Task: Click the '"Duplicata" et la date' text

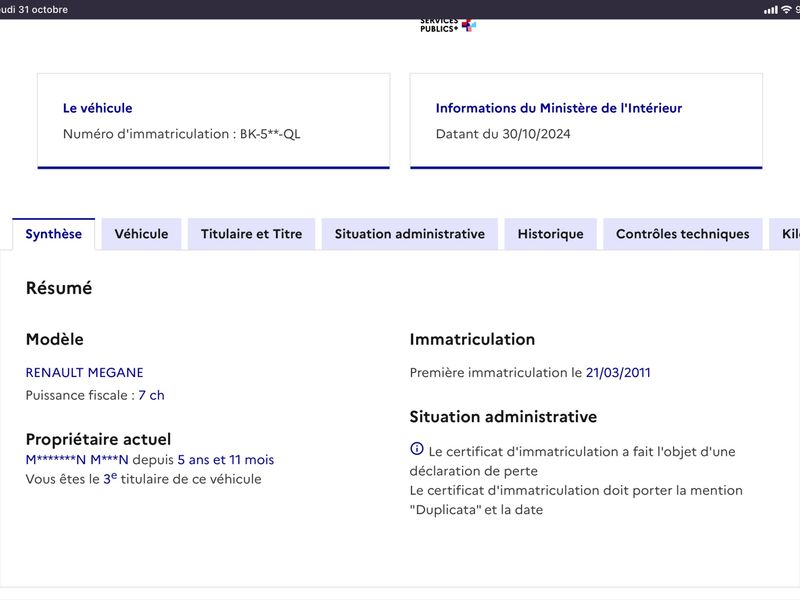Action: pyautogui.click(x=477, y=510)
